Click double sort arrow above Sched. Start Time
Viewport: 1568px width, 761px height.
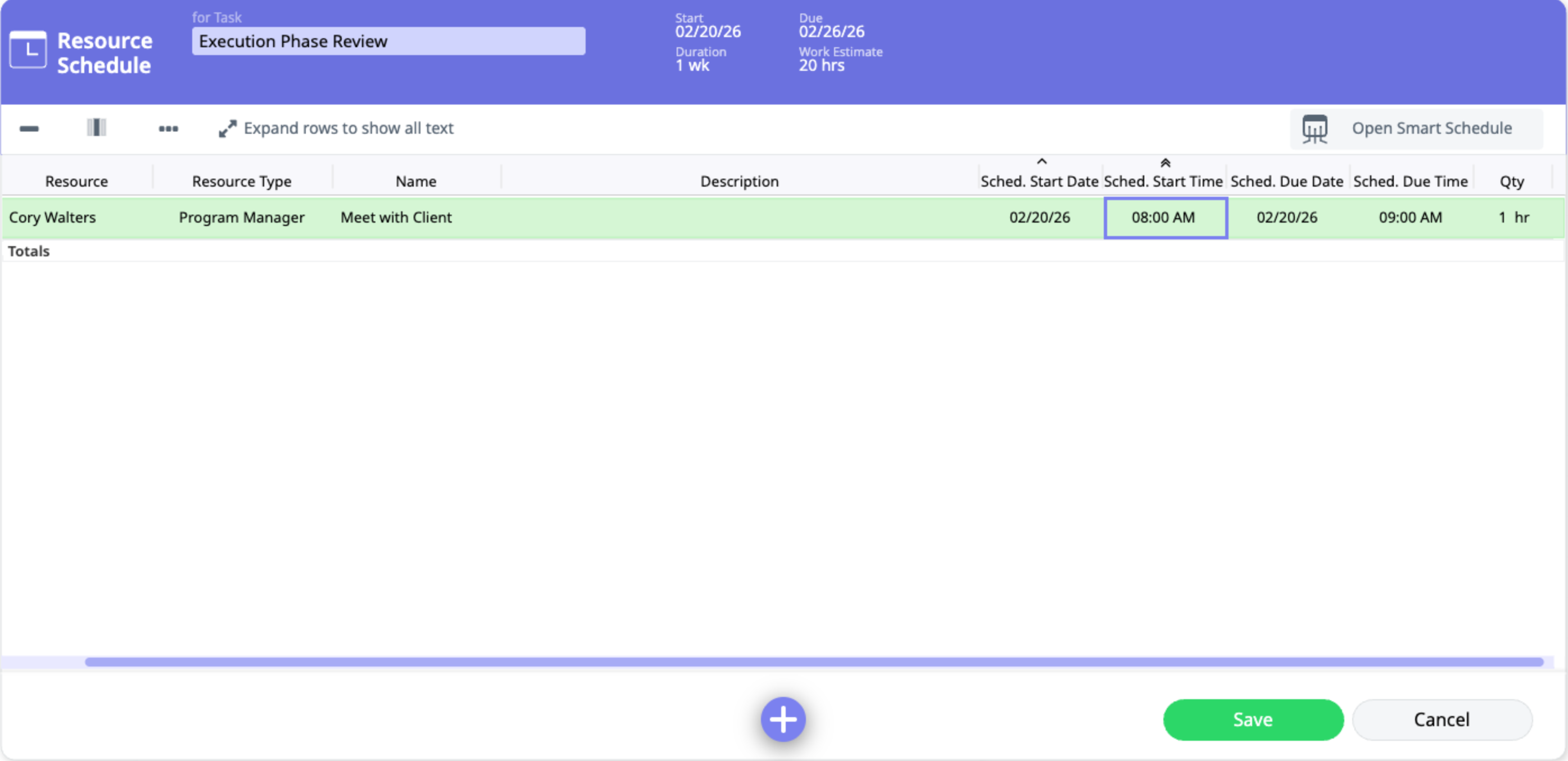coord(1165,162)
